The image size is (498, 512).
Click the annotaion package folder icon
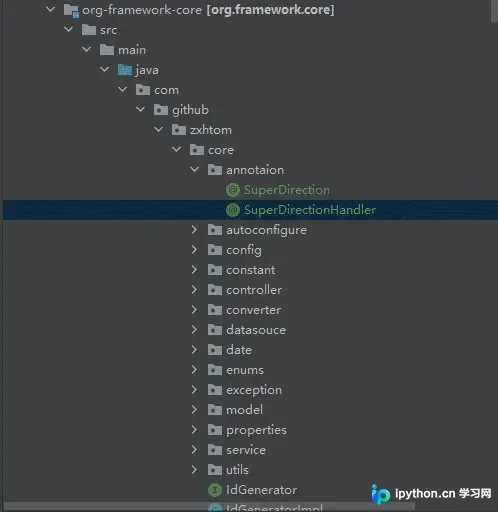(215, 170)
